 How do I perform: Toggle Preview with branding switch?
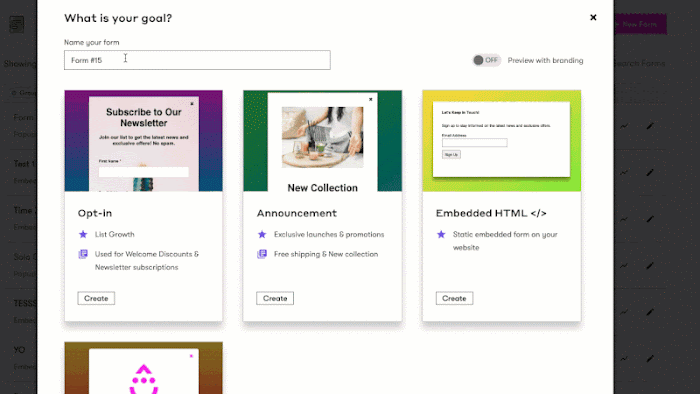tap(486, 60)
